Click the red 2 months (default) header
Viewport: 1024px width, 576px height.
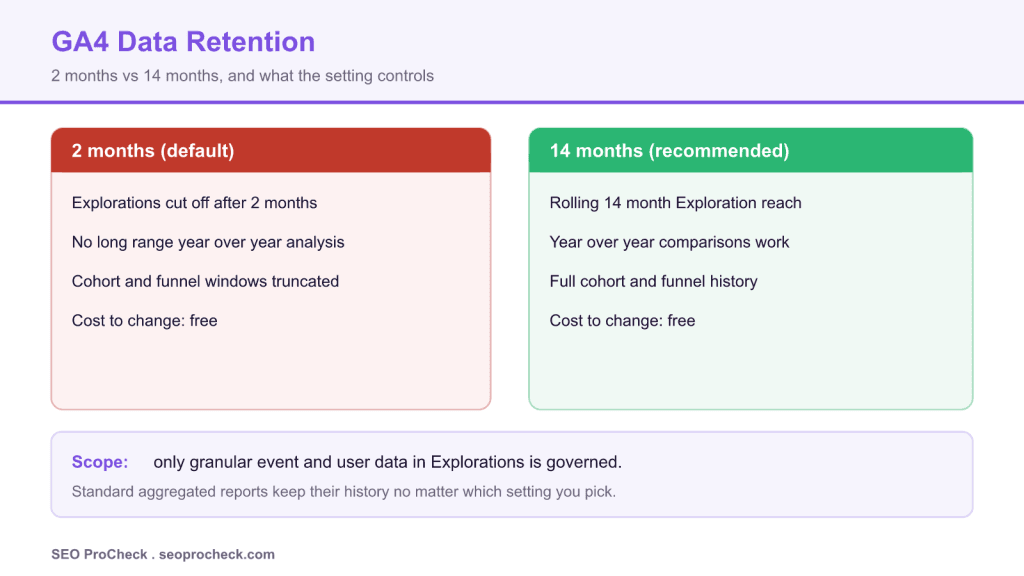[271, 151]
